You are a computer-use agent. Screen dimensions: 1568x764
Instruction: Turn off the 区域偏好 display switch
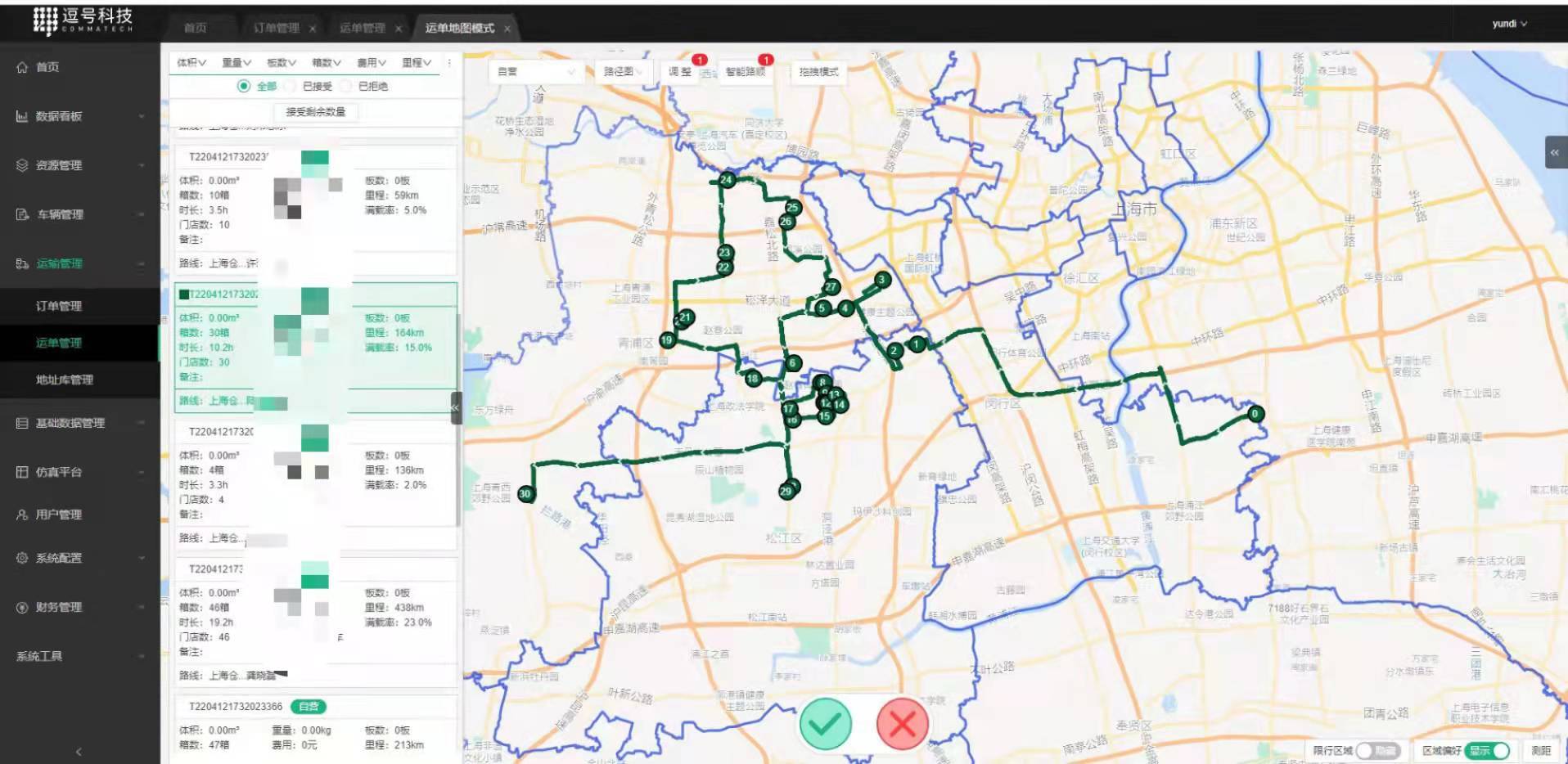[x=1488, y=750]
